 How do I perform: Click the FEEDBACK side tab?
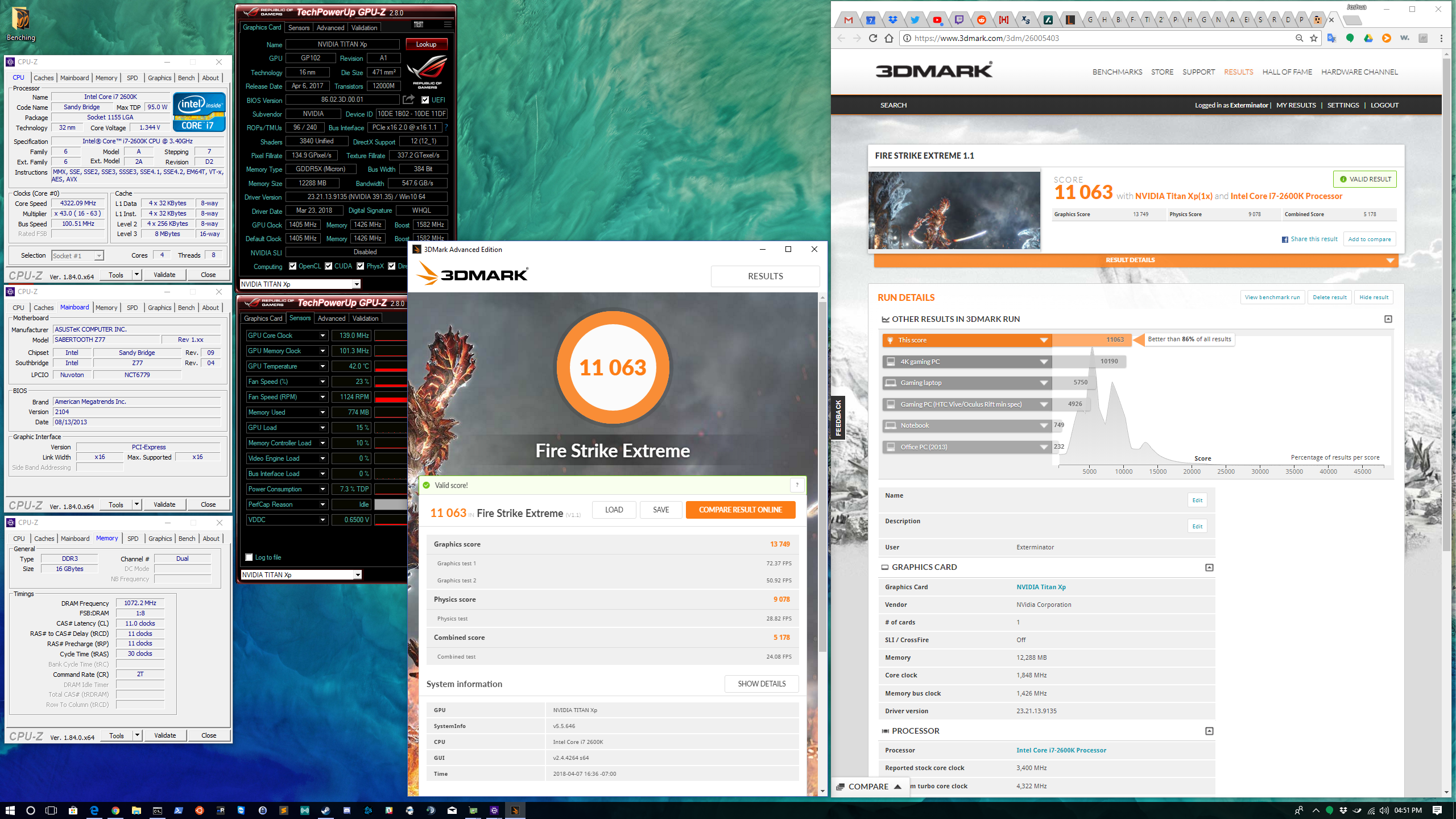coord(838,418)
